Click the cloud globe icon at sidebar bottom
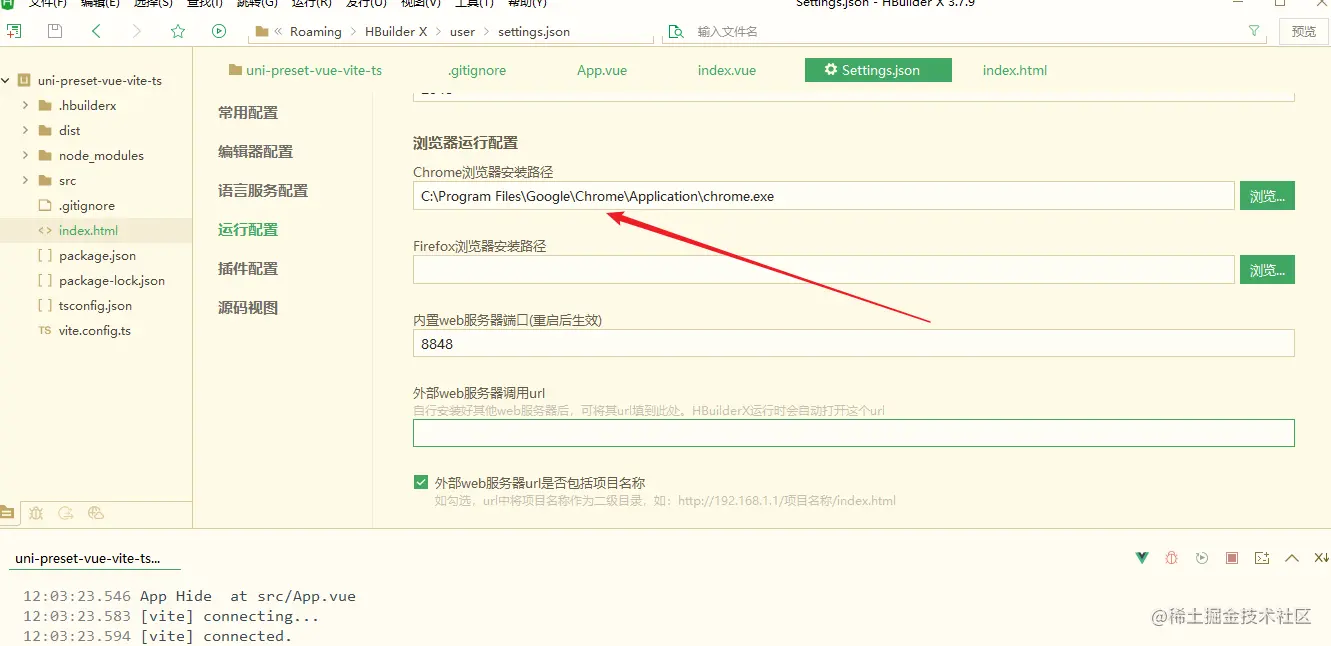The width and height of the screenshot is (1331, 646). pyautogui.click(x=96, y=513)
